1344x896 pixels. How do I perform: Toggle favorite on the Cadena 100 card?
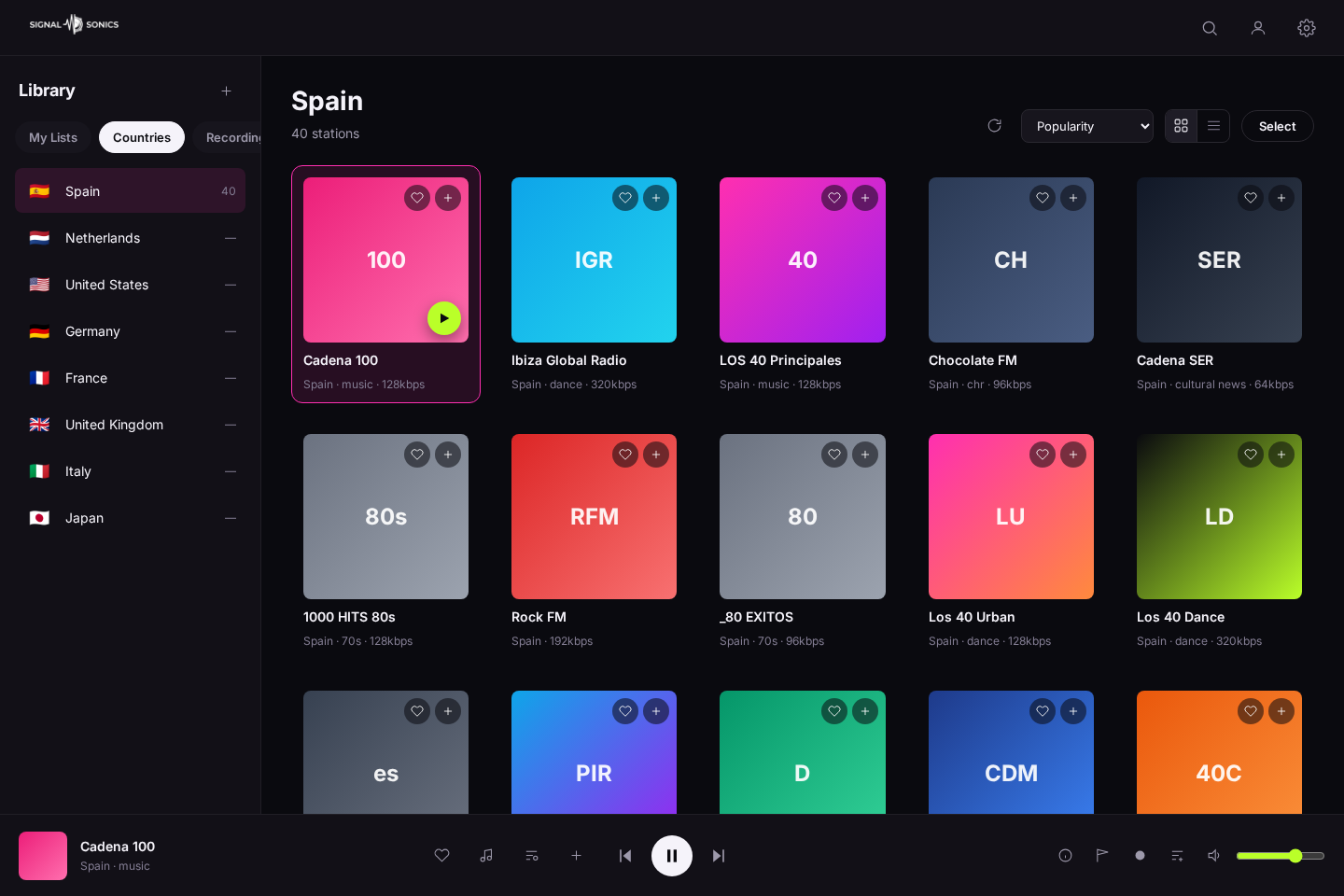pos(417,198)
